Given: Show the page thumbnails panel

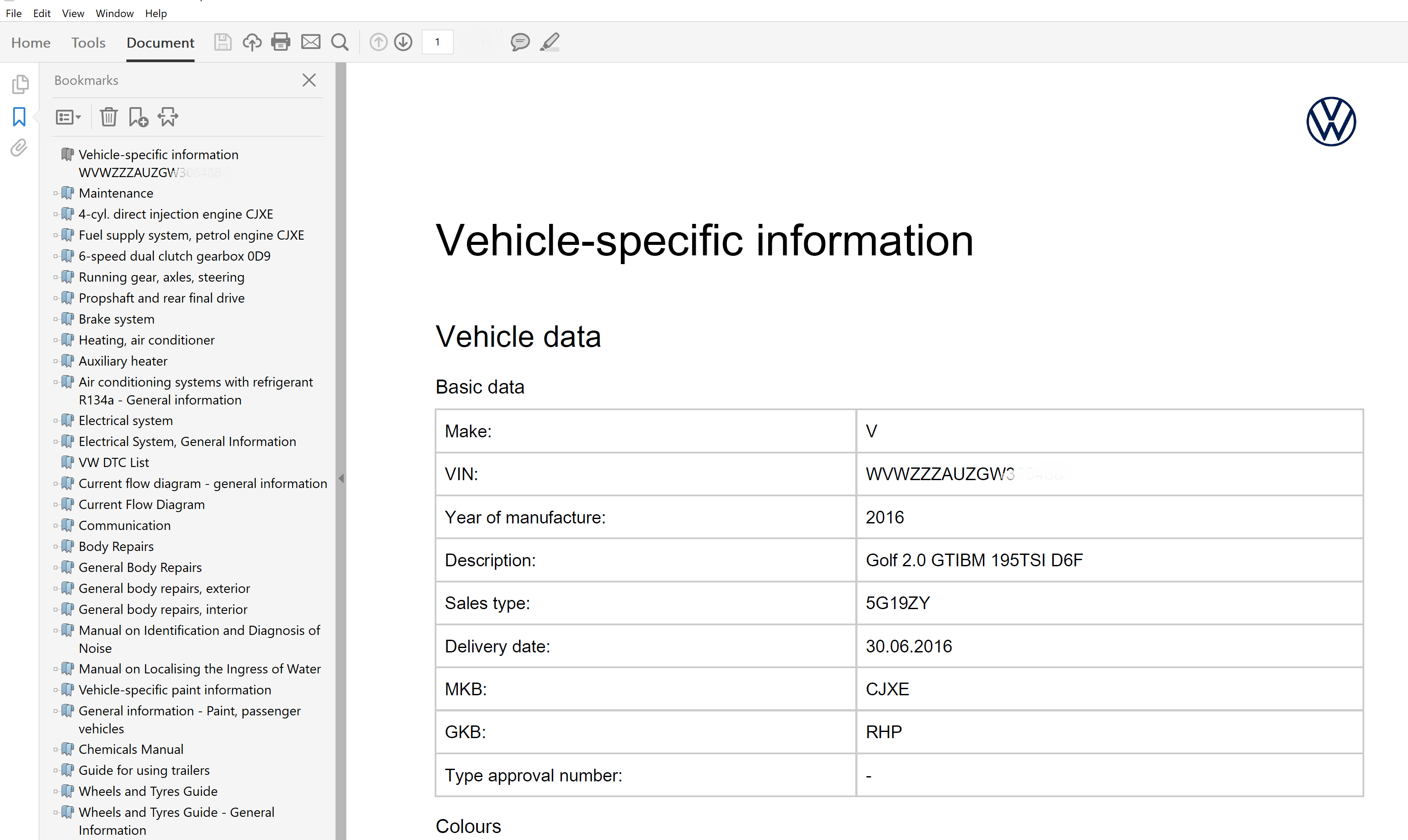Looking at the screenshot, I should [20, 84].
